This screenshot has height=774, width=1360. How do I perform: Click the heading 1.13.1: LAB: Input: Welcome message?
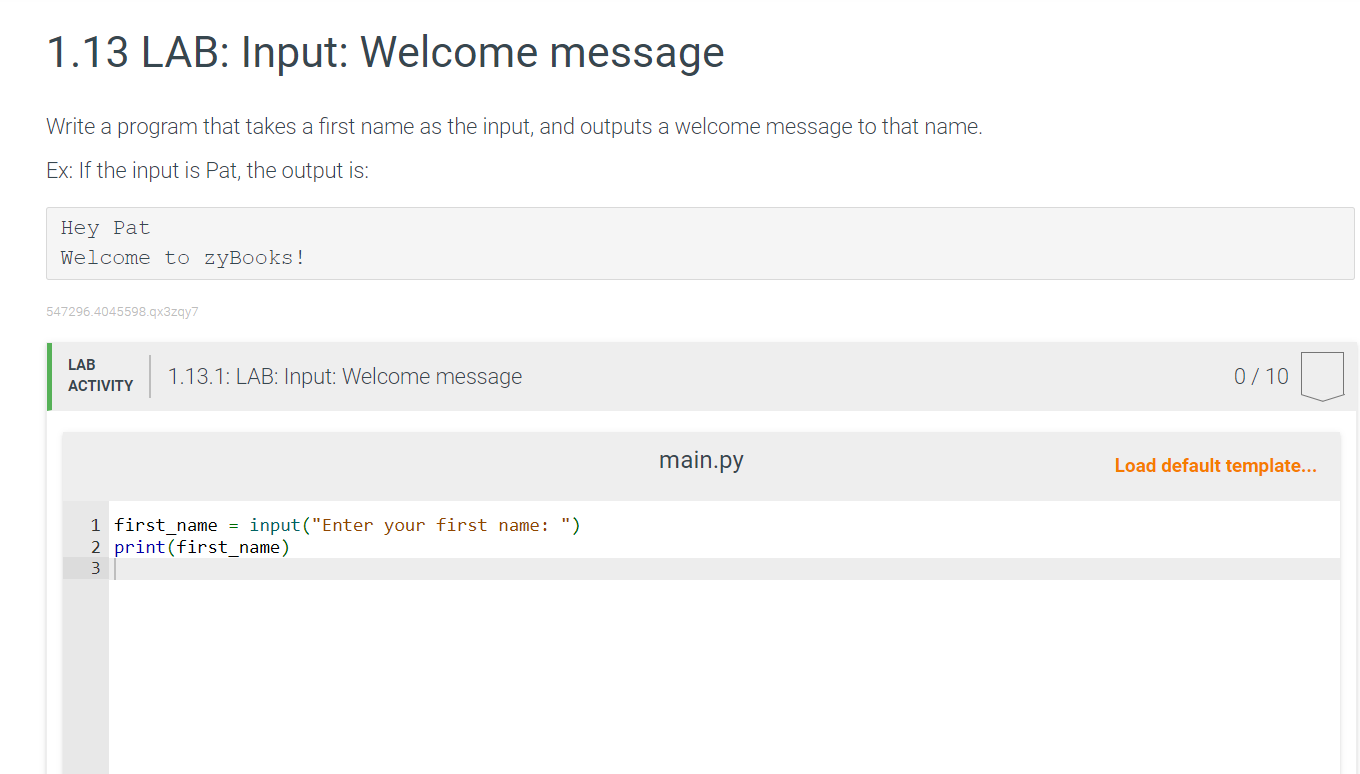[x=344, y=376]
